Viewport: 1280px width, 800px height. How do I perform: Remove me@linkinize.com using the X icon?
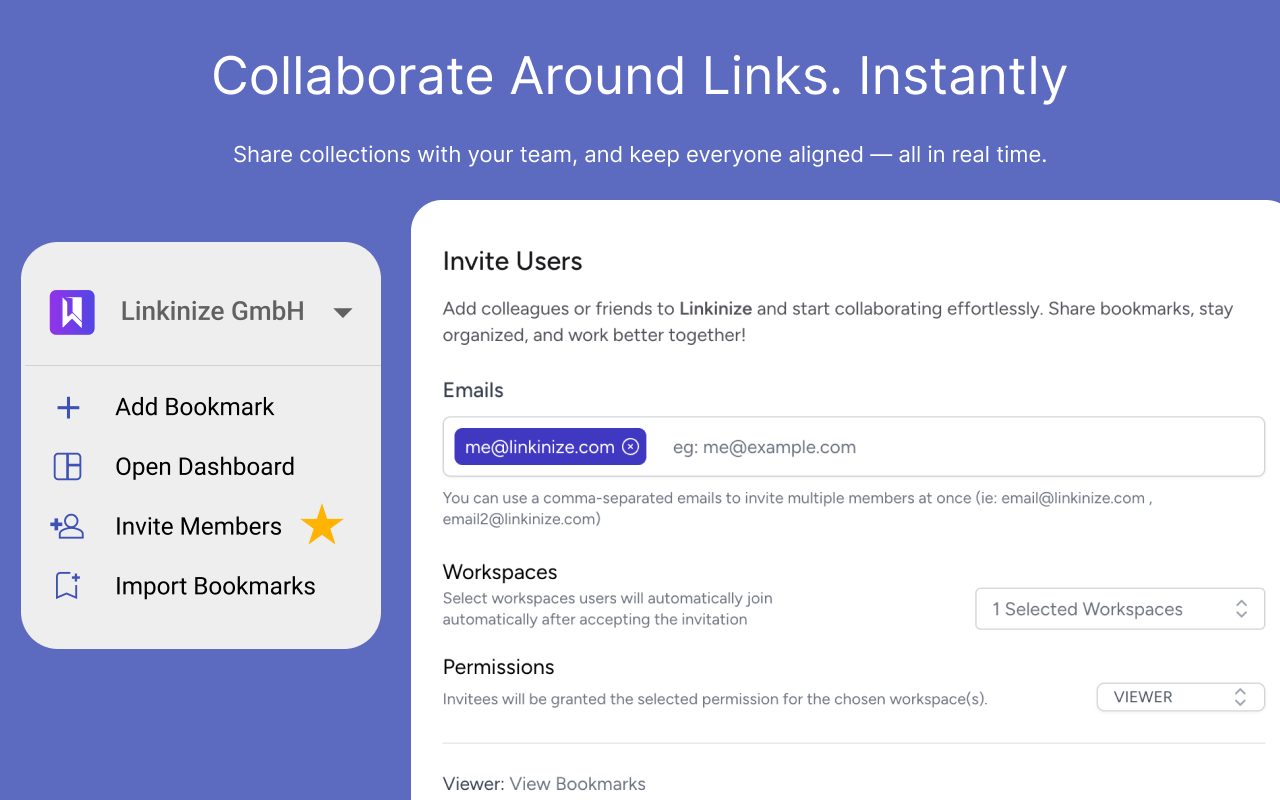pos(630,446)
